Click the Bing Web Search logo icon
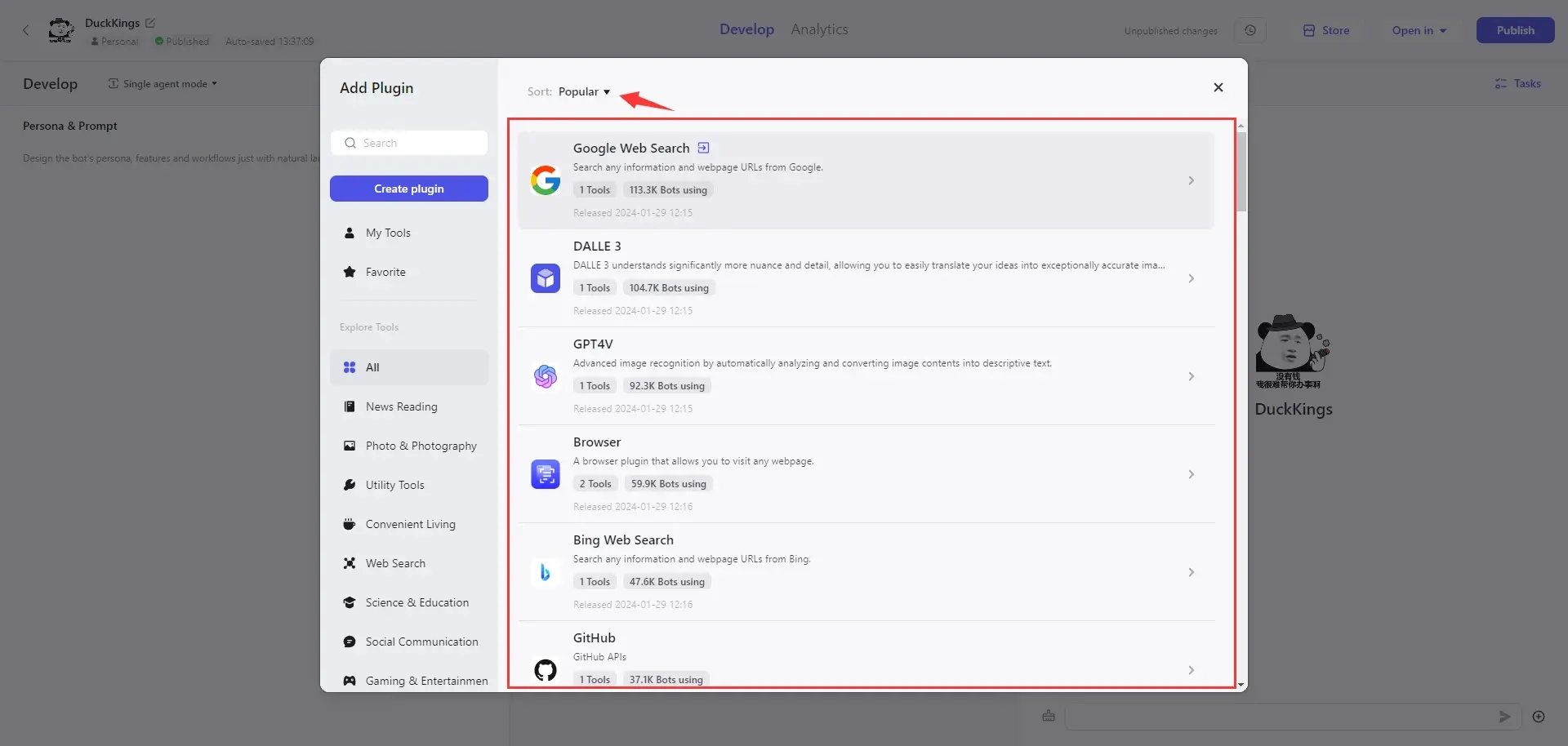The image size is (1568, 746). (x=546, y=572)
